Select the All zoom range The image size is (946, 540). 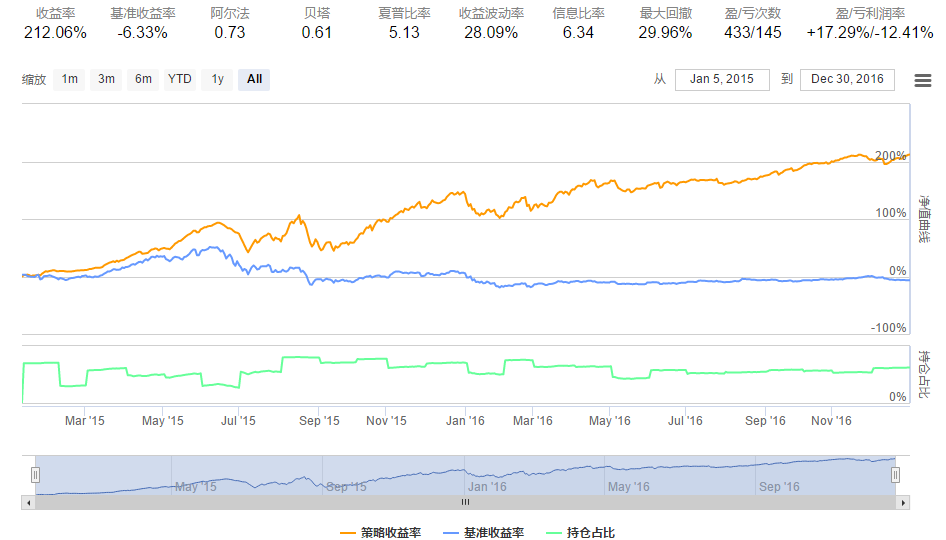[x=254, y=79]
